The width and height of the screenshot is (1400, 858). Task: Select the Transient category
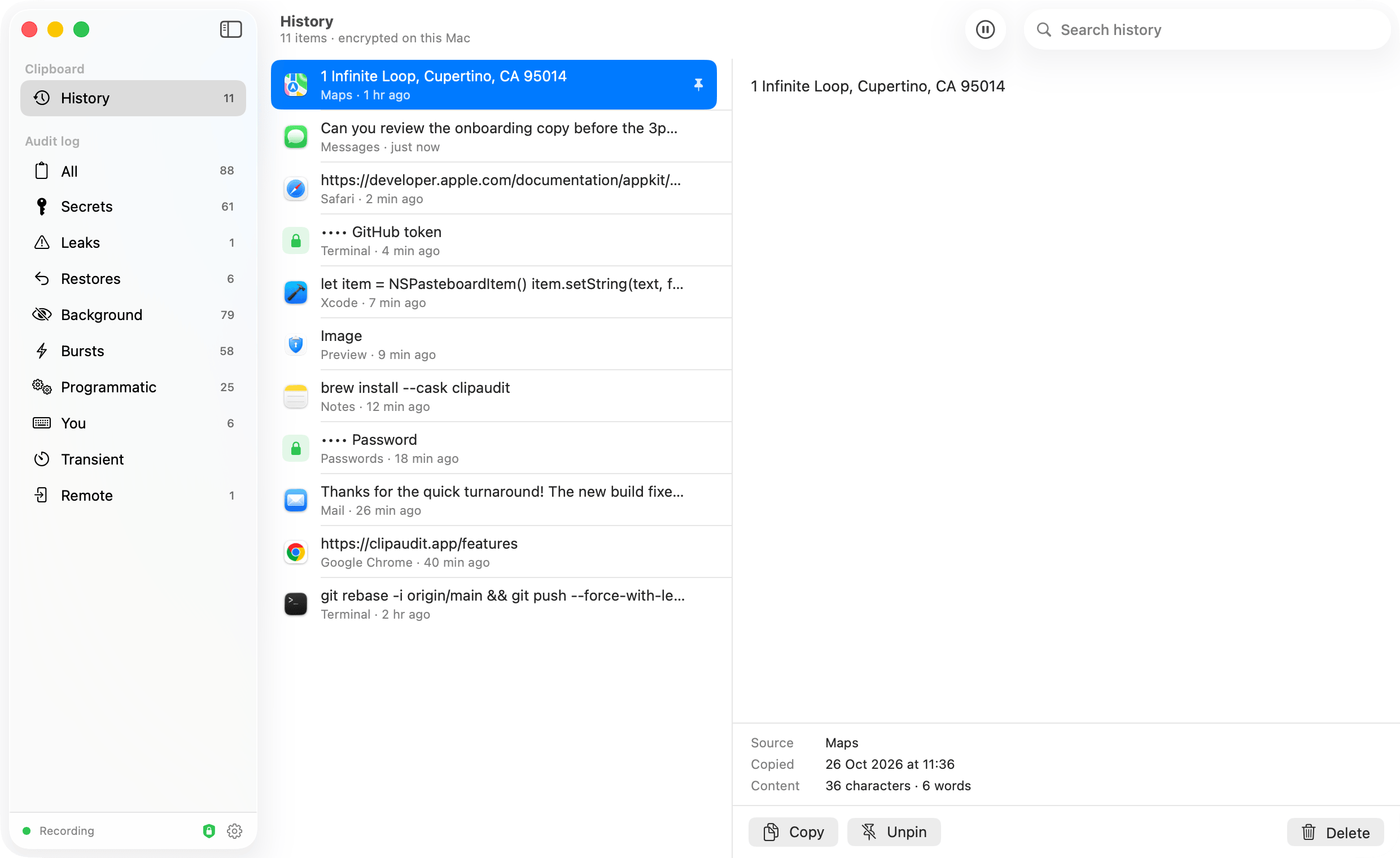(133, 459)
